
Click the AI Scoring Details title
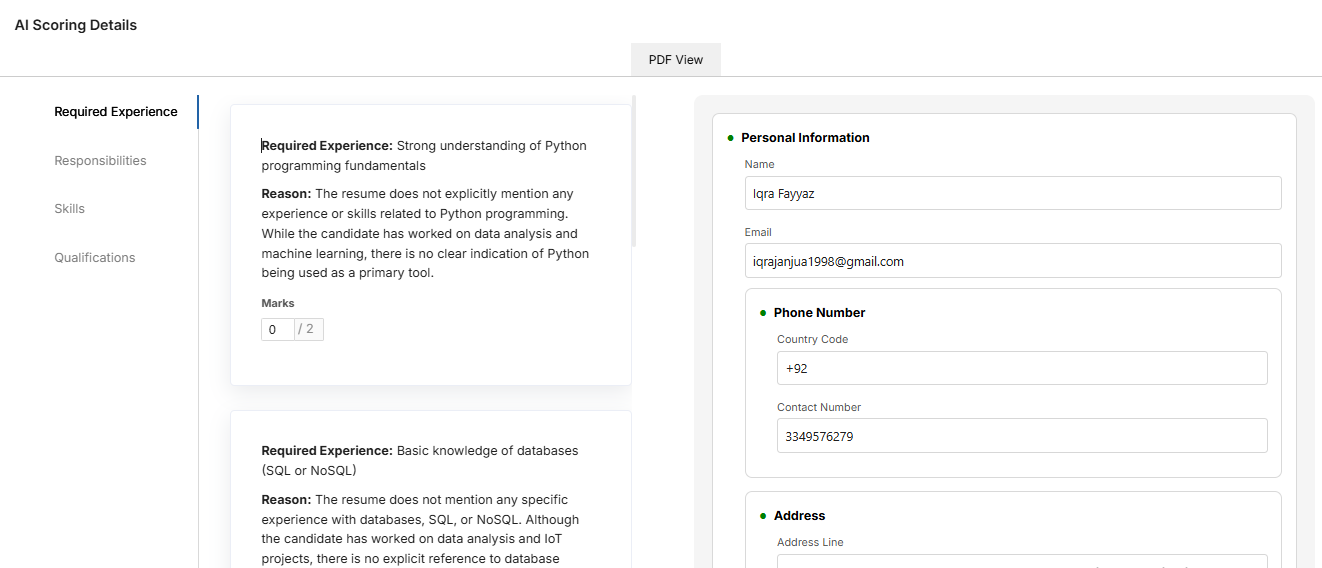coord(76,25)
